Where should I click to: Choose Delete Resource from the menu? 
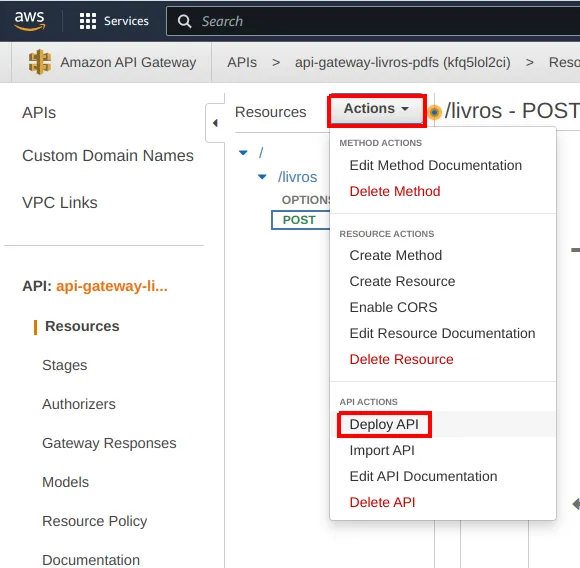pos(401,359)
